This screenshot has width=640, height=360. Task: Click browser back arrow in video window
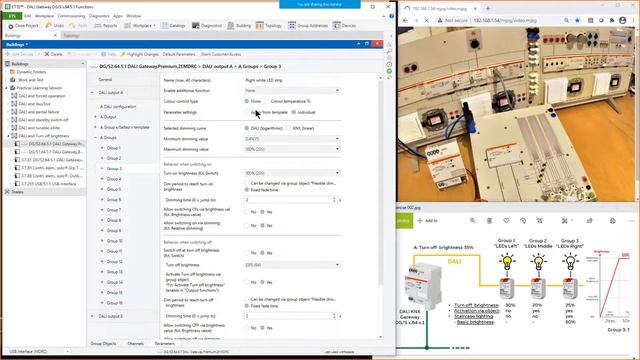coord(405,20)
